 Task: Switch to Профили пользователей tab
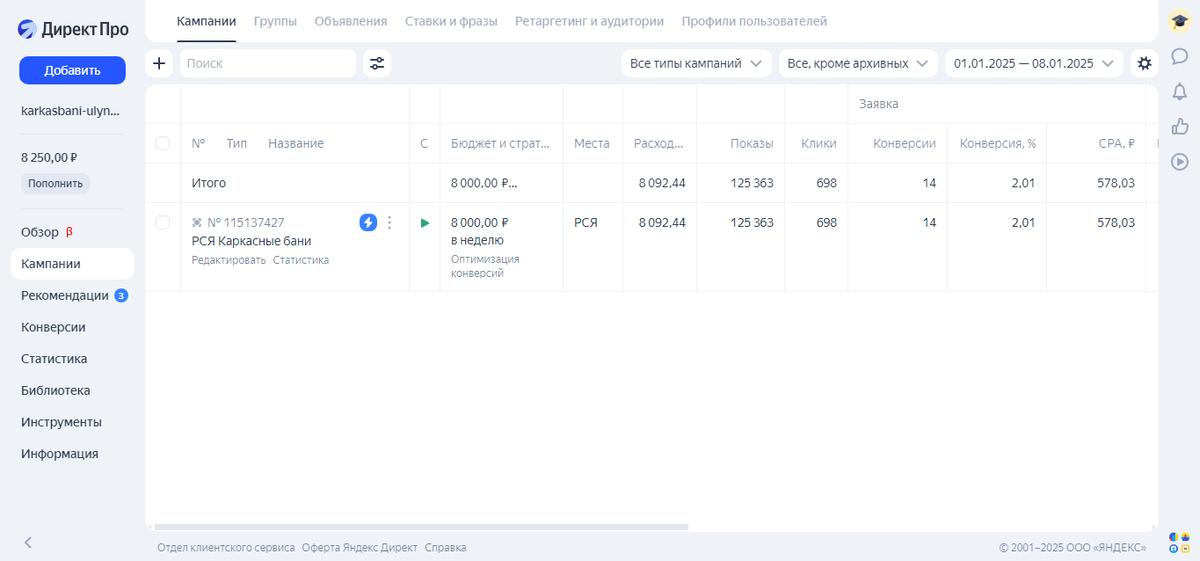tap(754, 21)
